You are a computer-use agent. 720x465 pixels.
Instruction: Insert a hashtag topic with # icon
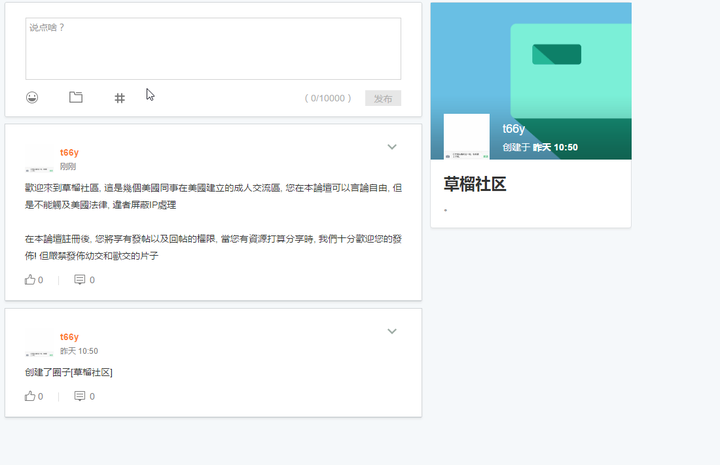point(120,98)
